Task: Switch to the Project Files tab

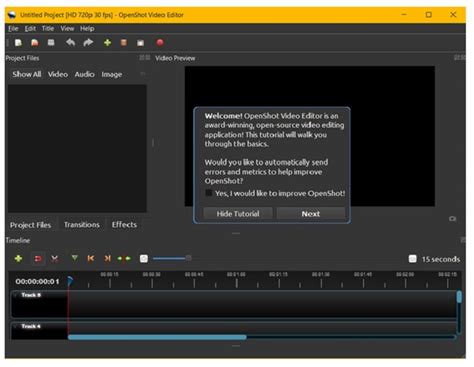Action: coord(30,225)
